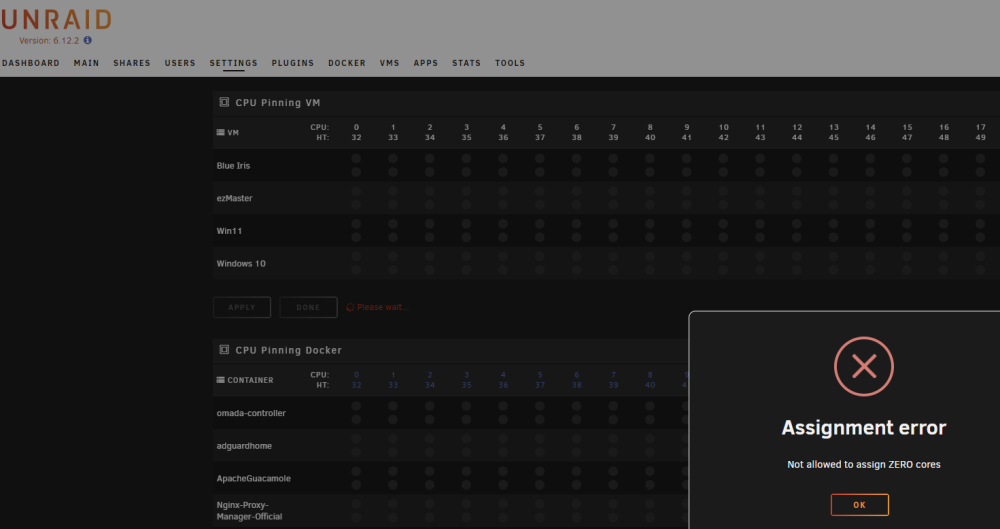This screenshot has height=529, width=1000.
Task: Click the Nginx-Proxy-Manager-Official container name
Action: tap(249, 510)
